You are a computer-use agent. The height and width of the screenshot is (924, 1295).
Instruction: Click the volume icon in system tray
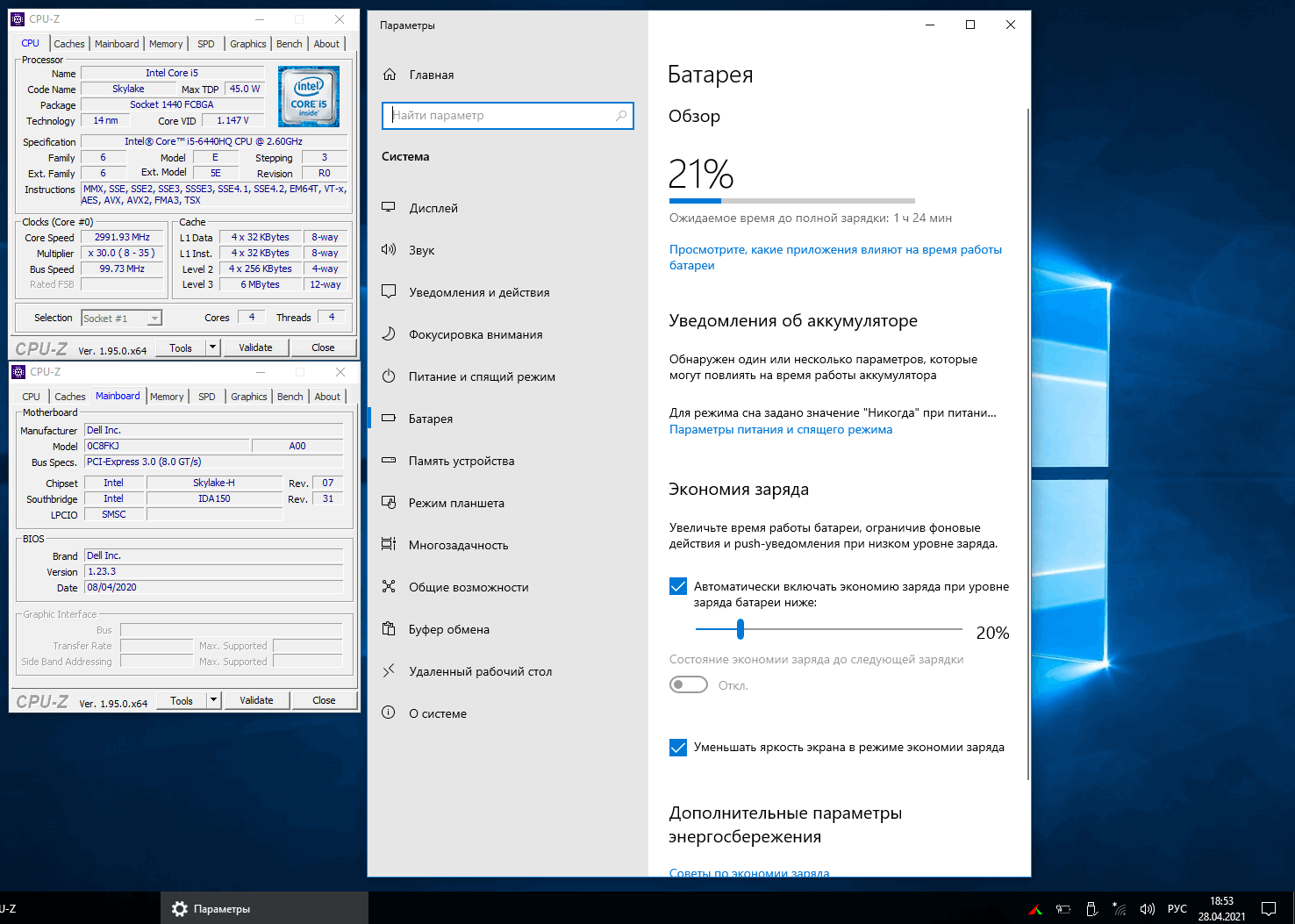(x=1147, y=909)
